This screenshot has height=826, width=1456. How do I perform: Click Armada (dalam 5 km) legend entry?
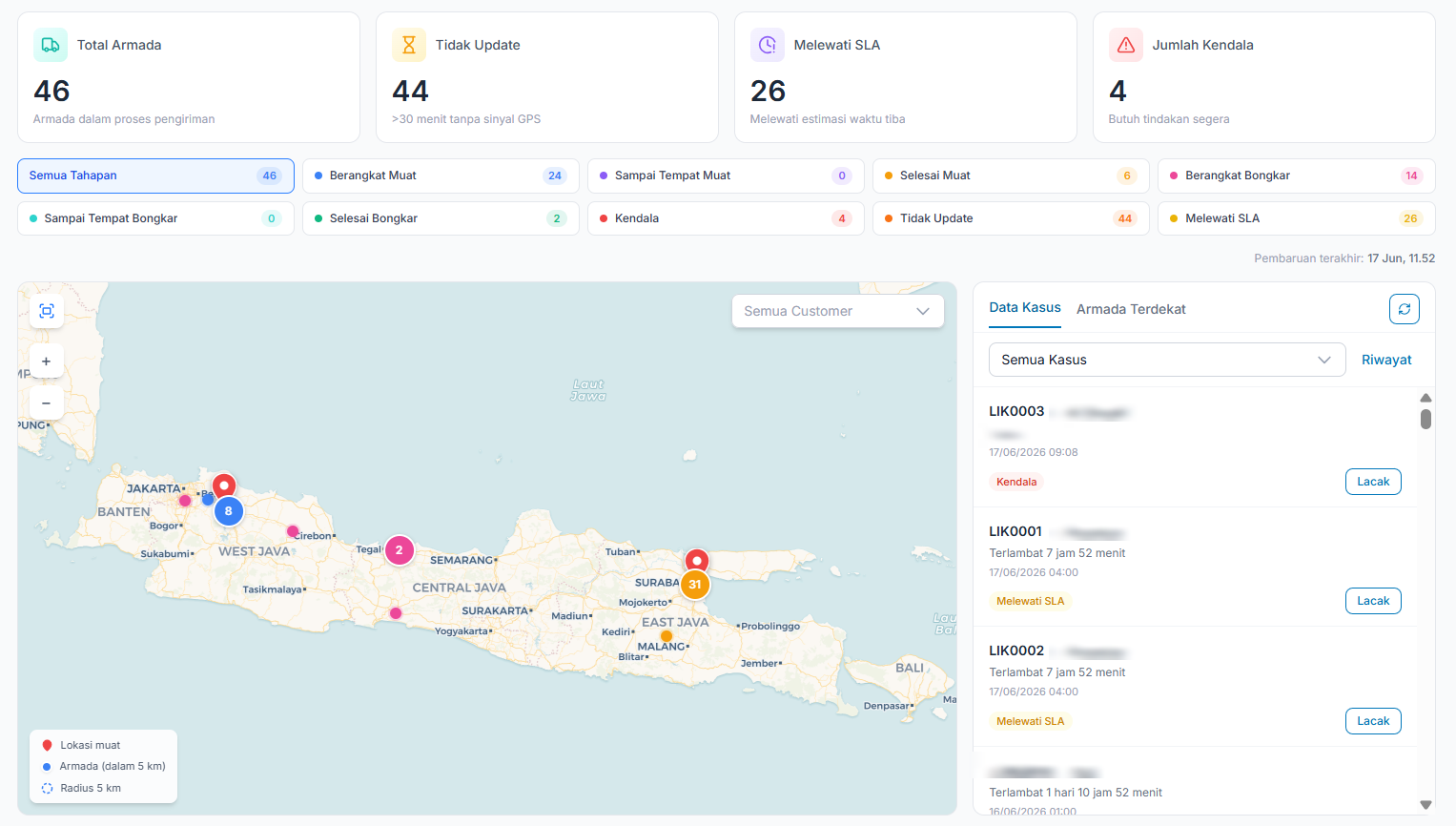click(x=104, y=766)
